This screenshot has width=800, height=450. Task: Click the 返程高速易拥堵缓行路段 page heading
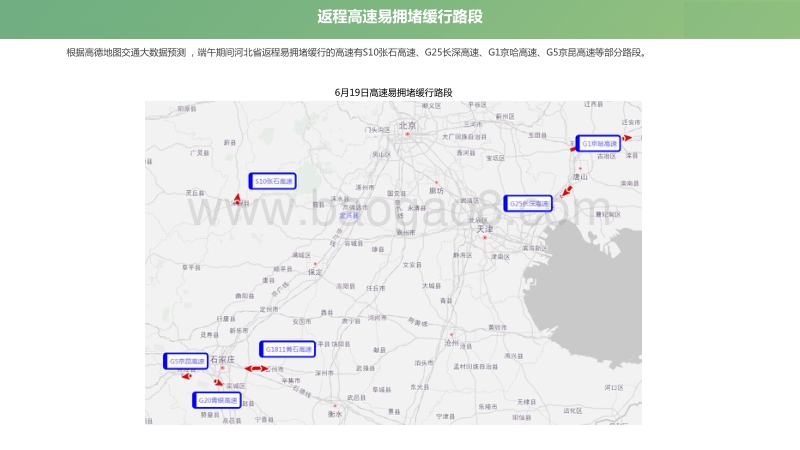coord(400,16)
